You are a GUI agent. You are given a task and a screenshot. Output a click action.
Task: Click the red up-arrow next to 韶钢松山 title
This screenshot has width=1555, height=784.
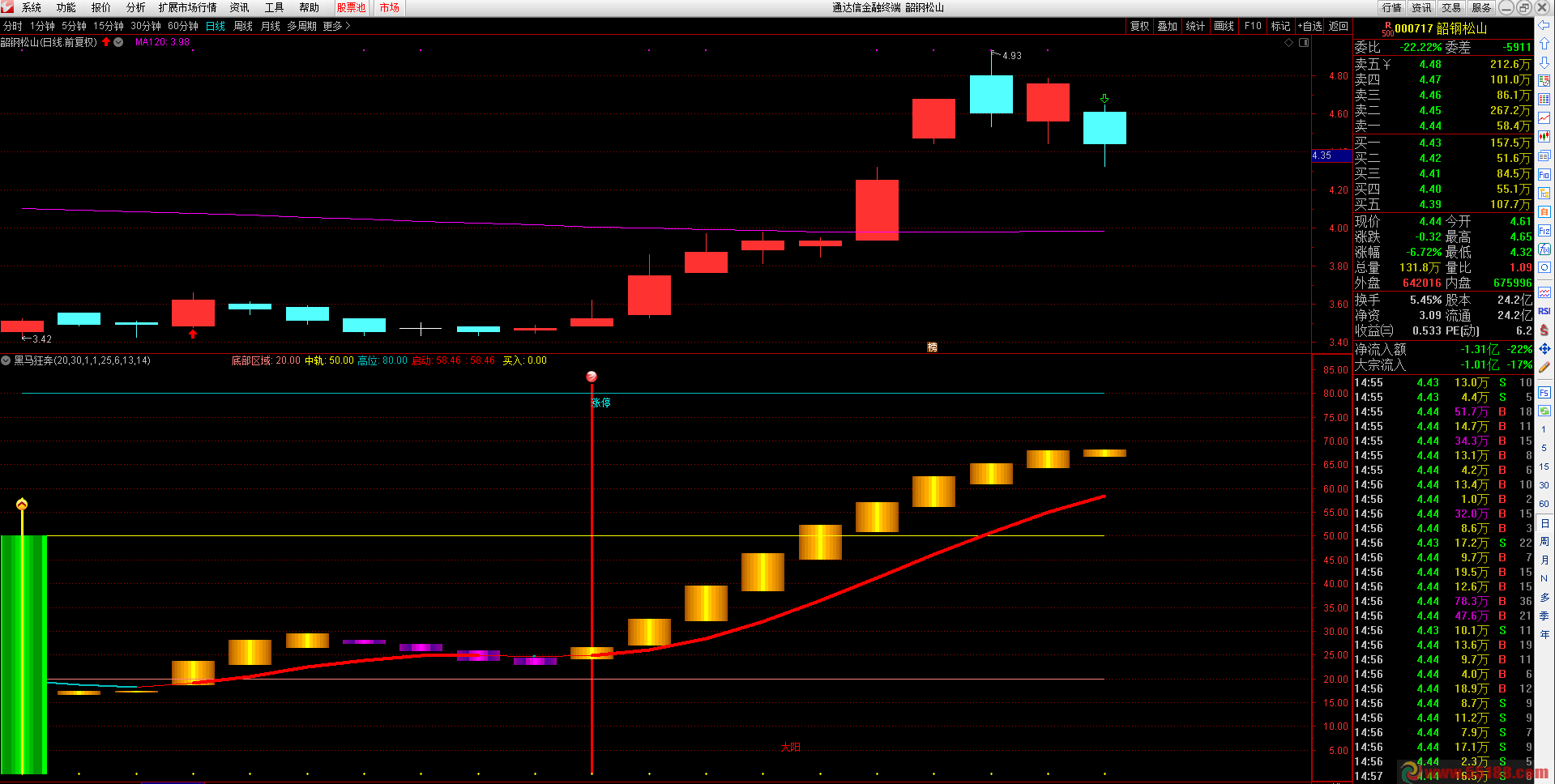106,42
